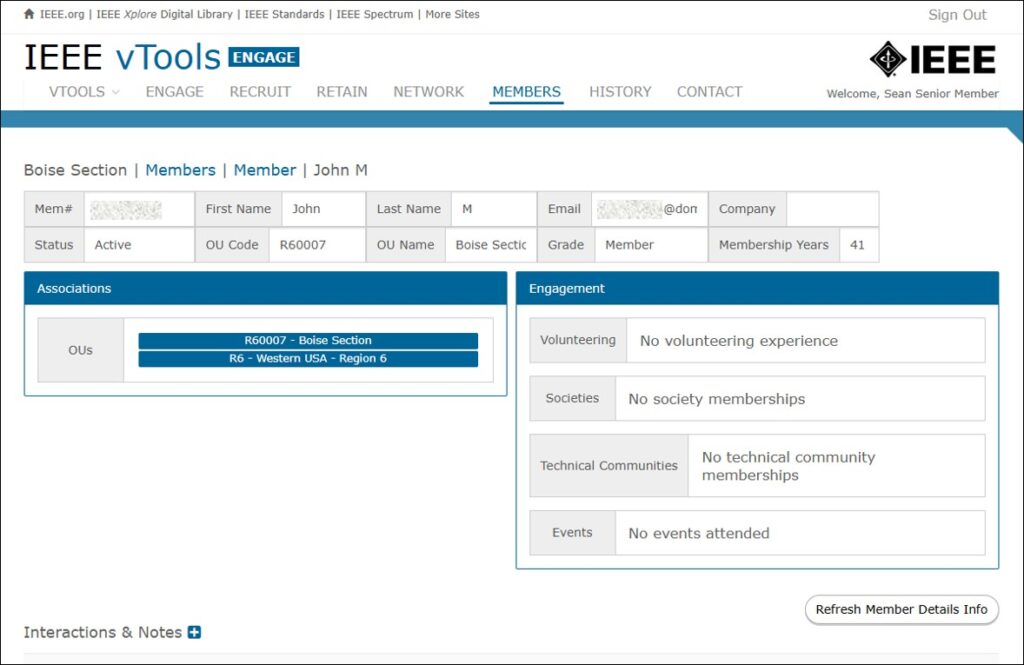Click the Technical Communities row label
This screenshot has height=665, width=1024.
point(609,466)
